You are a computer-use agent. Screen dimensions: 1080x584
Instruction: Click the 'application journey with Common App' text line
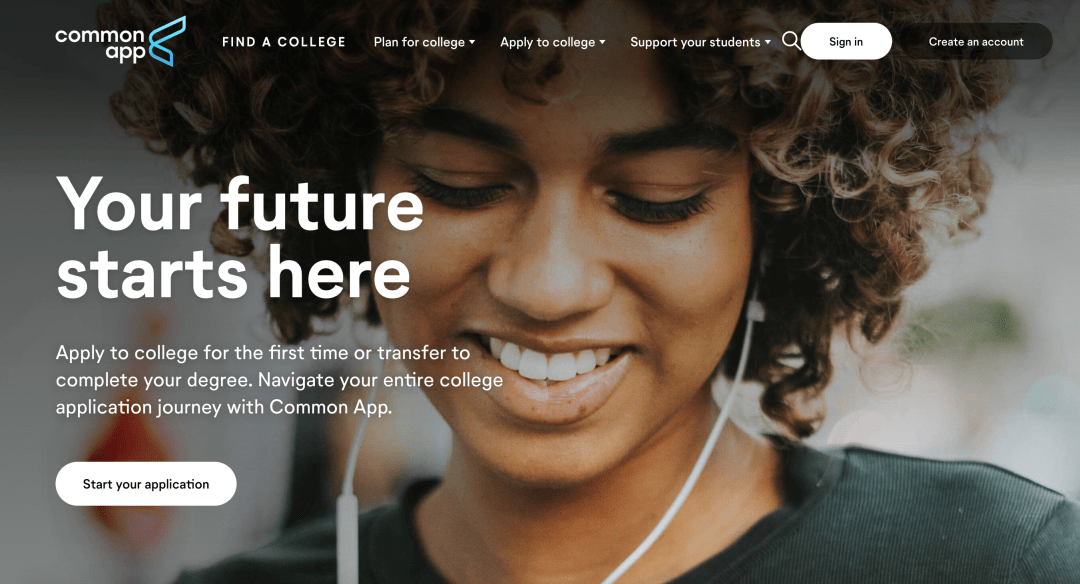point(224,407)
